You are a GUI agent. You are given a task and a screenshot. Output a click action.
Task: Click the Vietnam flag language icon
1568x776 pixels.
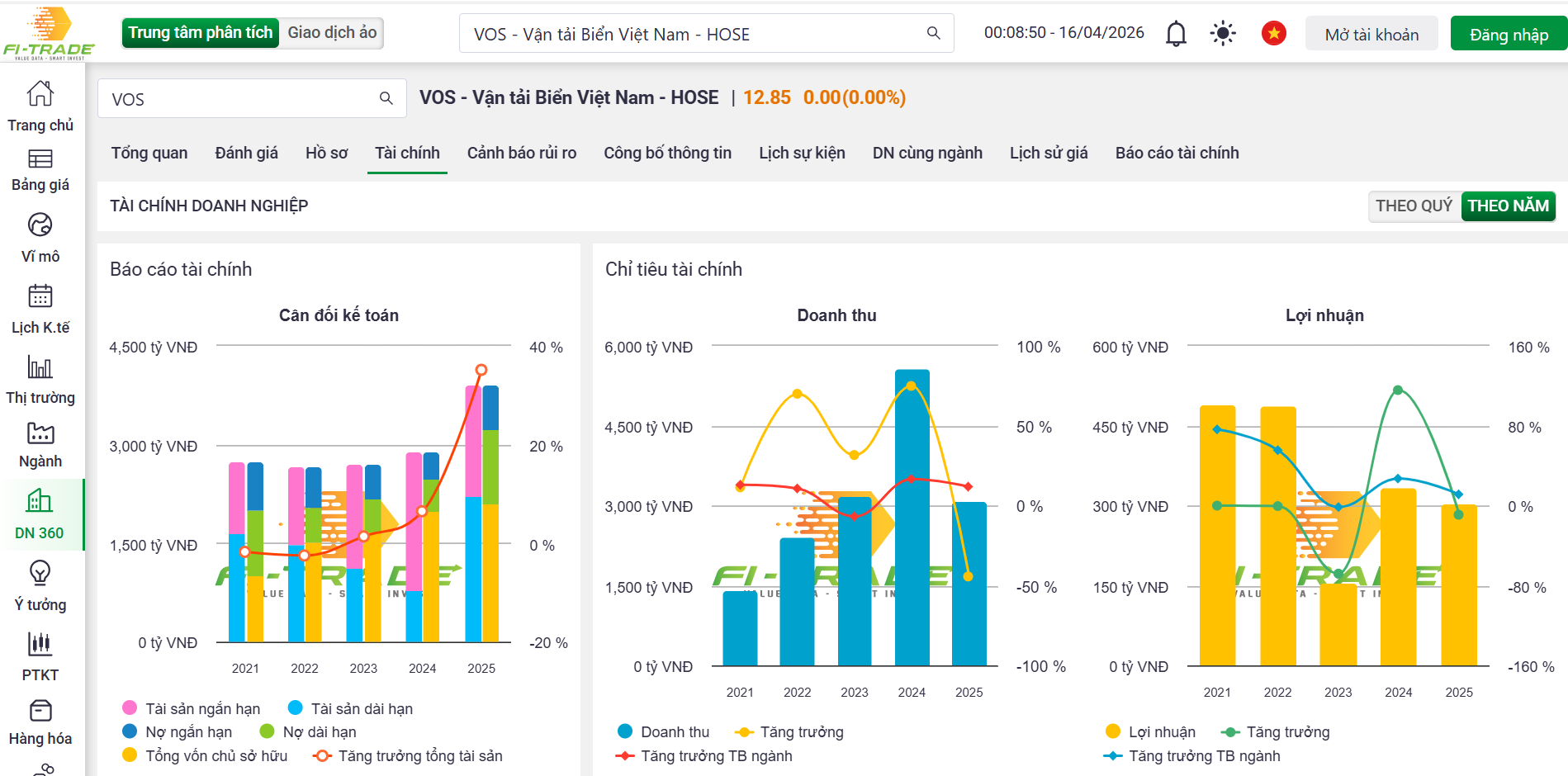(x=1273, y=34)
